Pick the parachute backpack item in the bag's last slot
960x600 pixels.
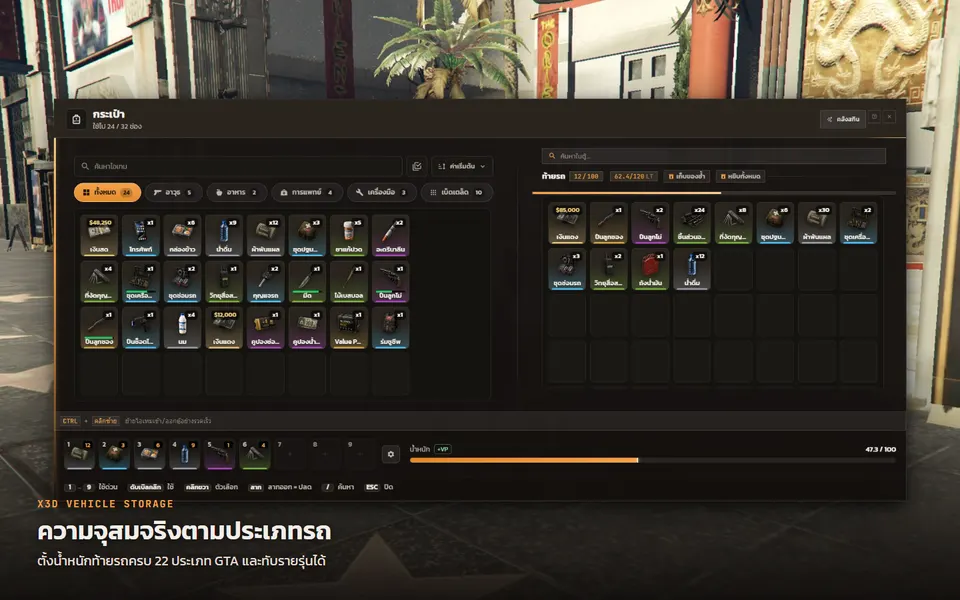pyautogui.click(x=390, y=328)
